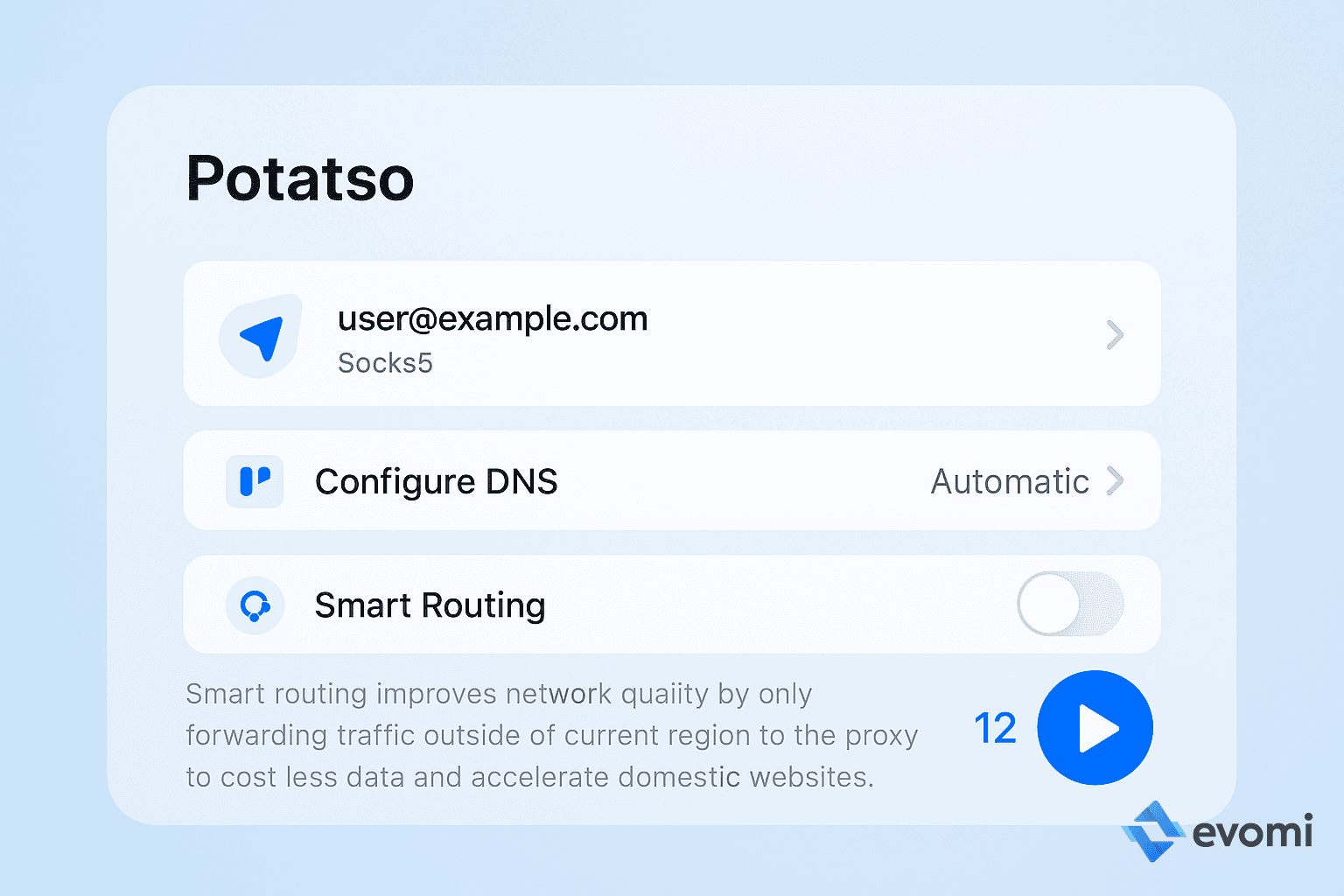Click the Configure DNS icon
The height and width of the screenshot is (896, 1344).
pos(255,481)
